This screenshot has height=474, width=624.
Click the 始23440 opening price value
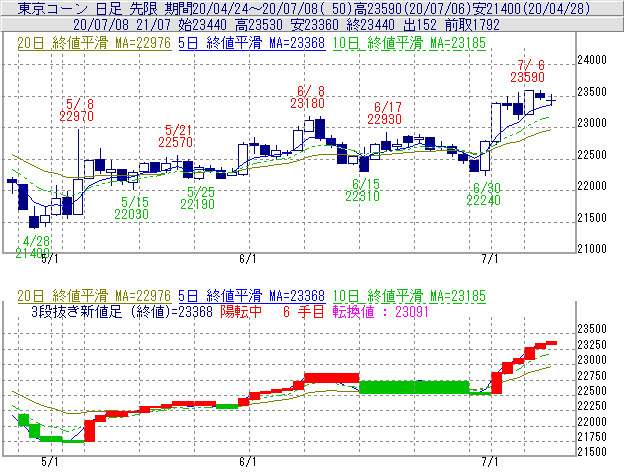click(x=203, y=25)
